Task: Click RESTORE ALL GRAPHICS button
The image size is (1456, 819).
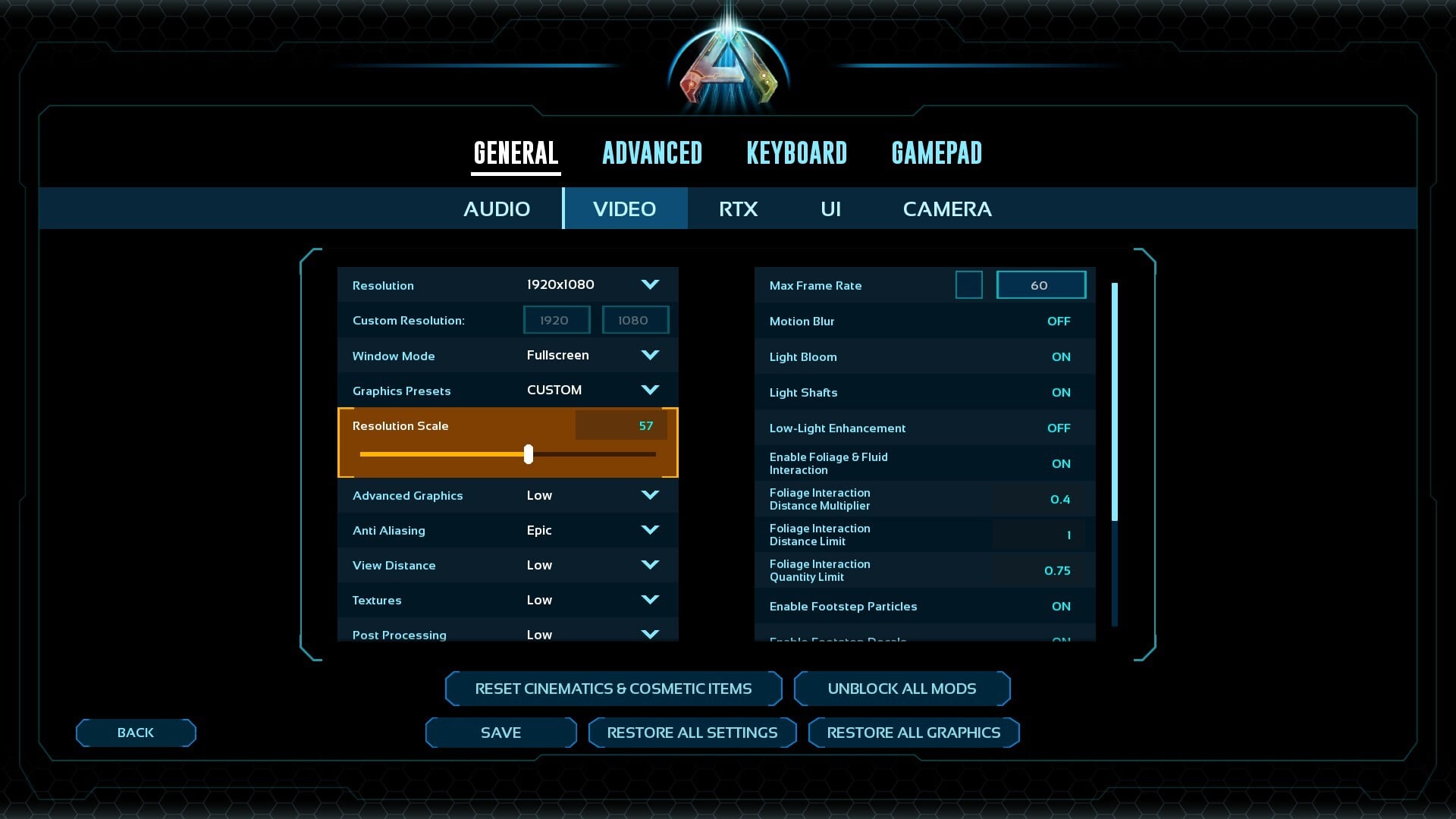Action: [913, 733]
